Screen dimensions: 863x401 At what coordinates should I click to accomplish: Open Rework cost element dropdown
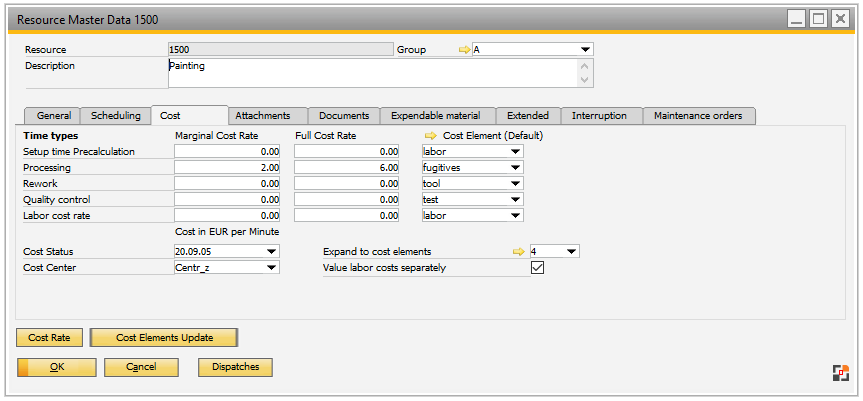515,184
